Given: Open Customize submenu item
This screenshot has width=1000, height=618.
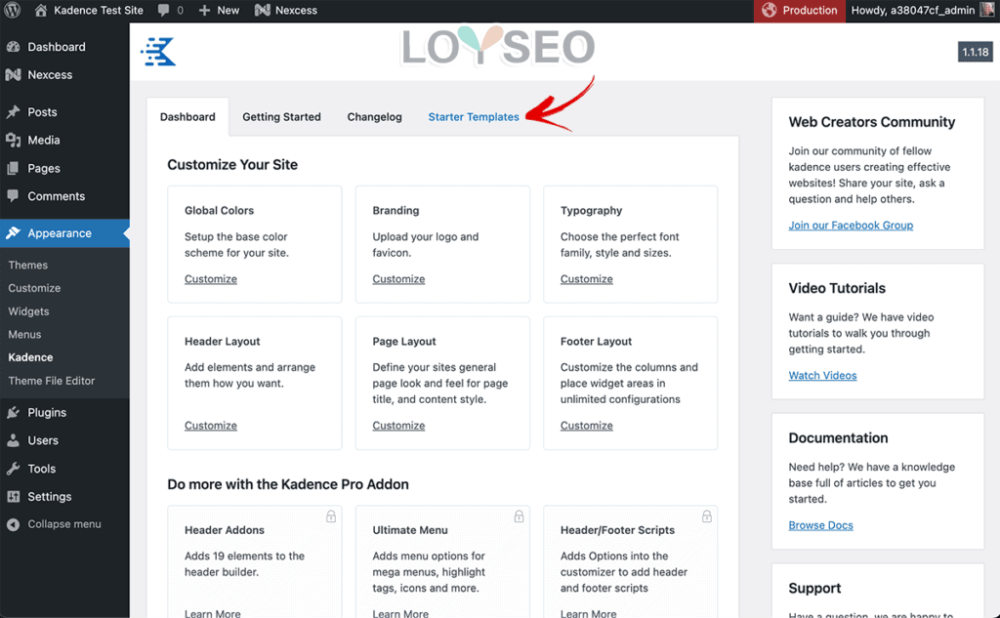Looking at the screenshot, I should 34,288.
